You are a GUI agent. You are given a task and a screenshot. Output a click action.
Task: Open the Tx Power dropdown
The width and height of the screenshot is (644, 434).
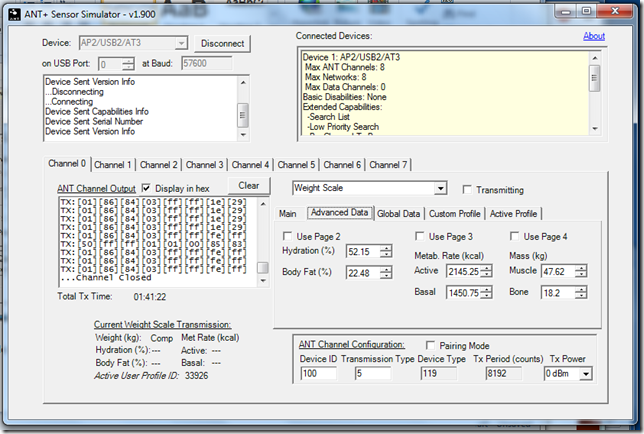click(584, 373)
